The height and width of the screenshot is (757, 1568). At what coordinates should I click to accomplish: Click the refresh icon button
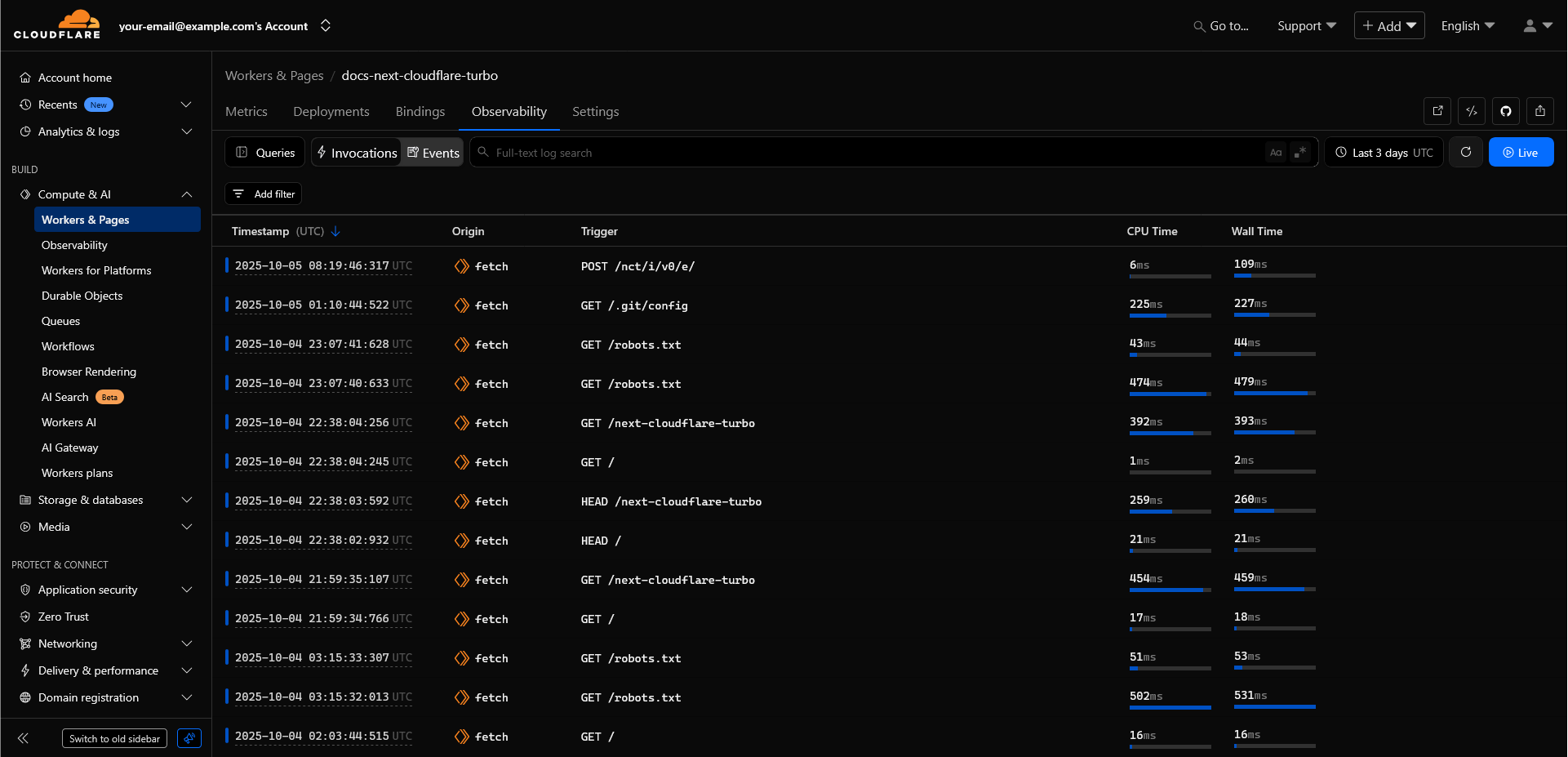[1466, 152]
